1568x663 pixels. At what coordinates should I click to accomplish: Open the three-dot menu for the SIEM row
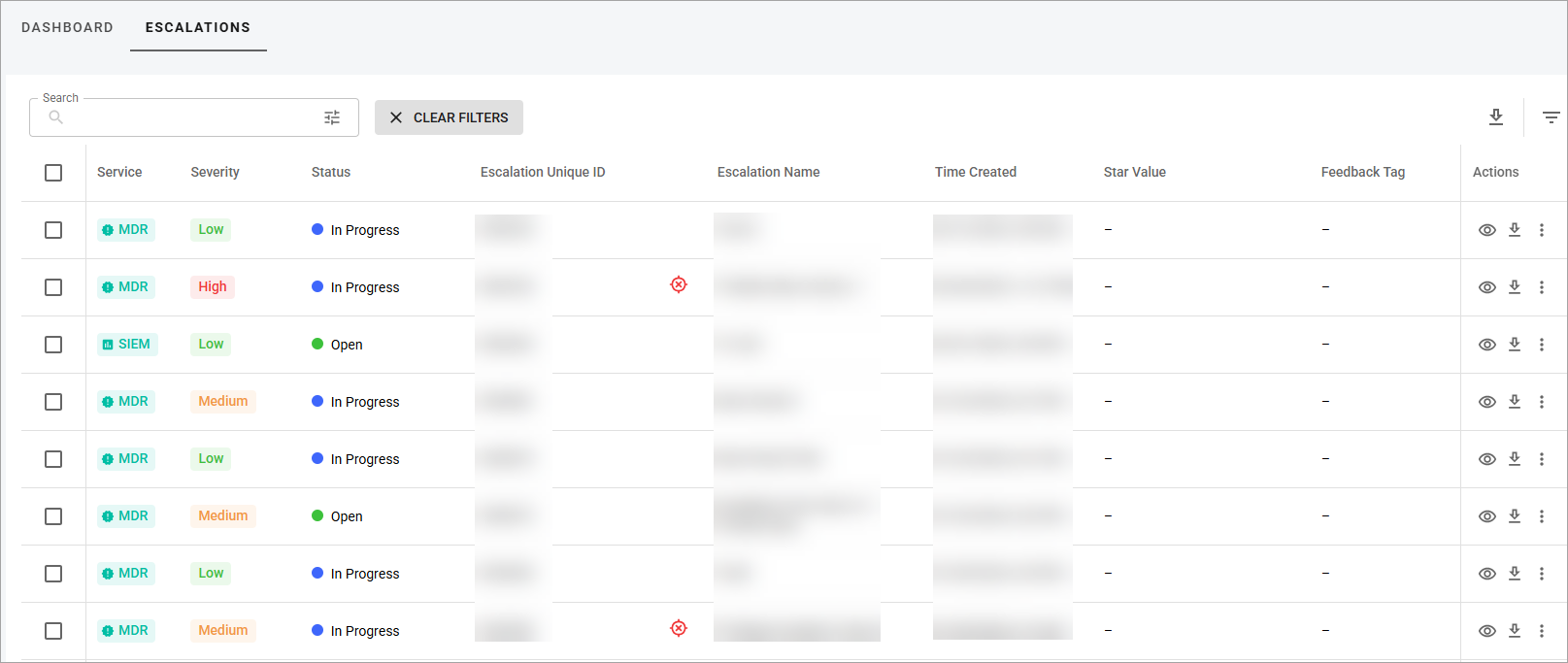(x=1542, y=345)
